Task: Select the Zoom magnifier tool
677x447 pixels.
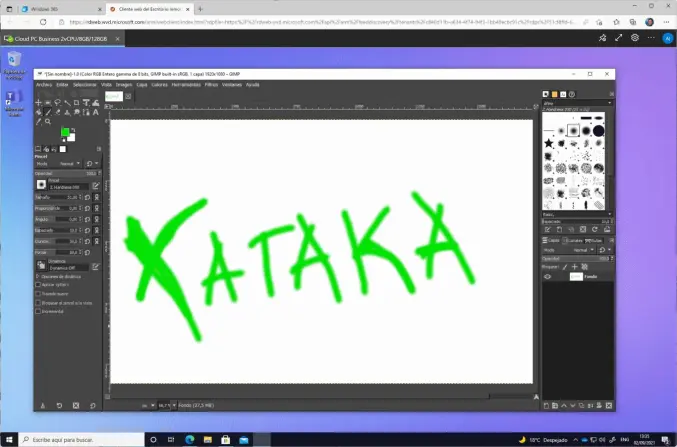Action: coord(47,122)
